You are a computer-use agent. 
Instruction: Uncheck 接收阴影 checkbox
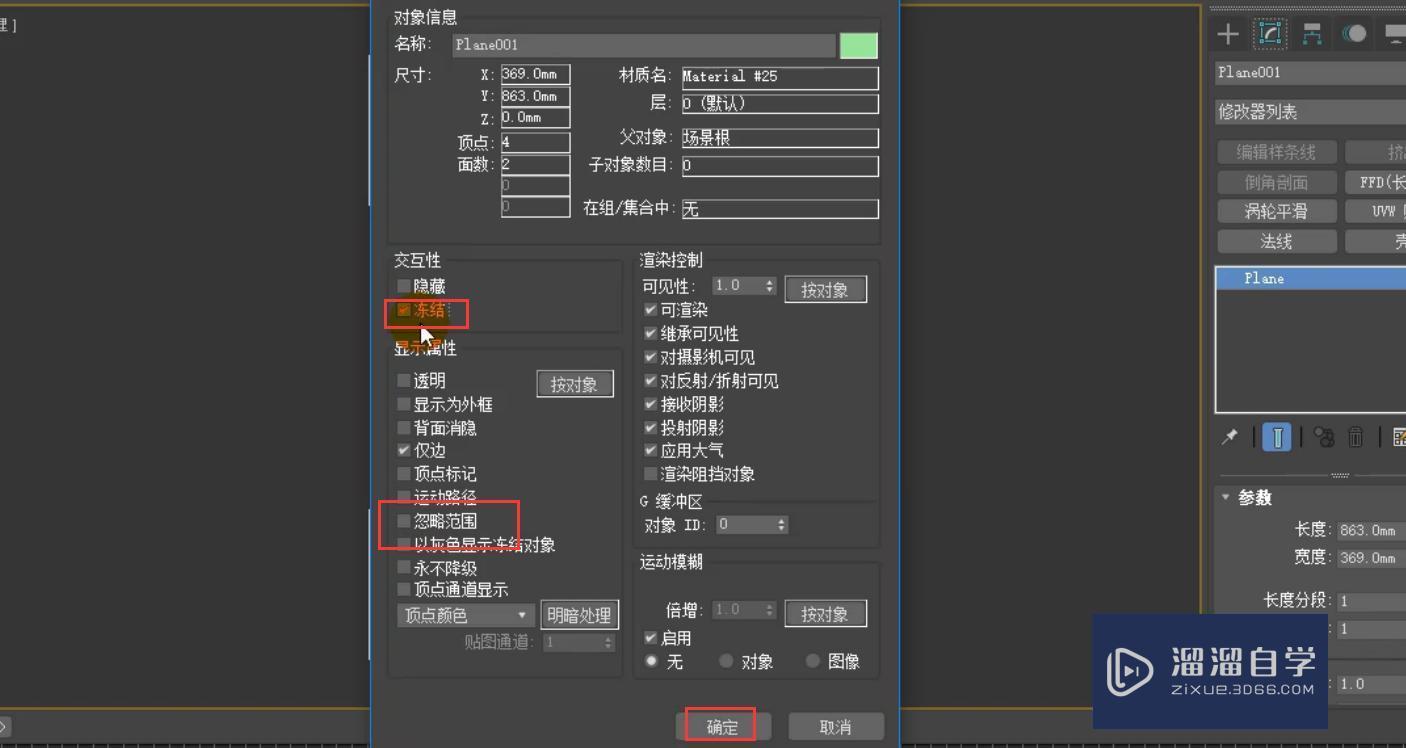point(651,404)
